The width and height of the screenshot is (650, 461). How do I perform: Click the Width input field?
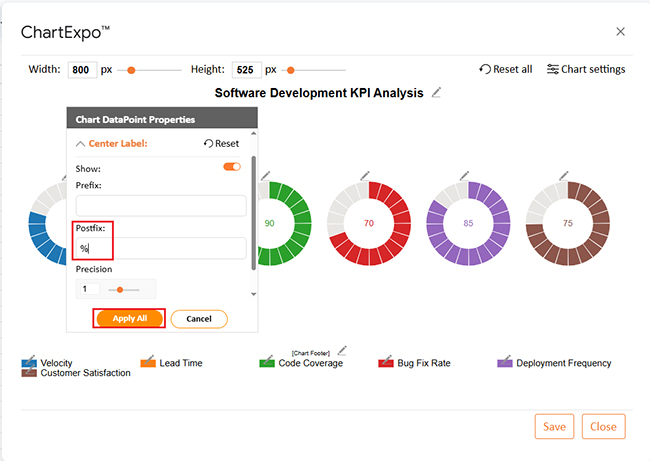tap(82, 70)
